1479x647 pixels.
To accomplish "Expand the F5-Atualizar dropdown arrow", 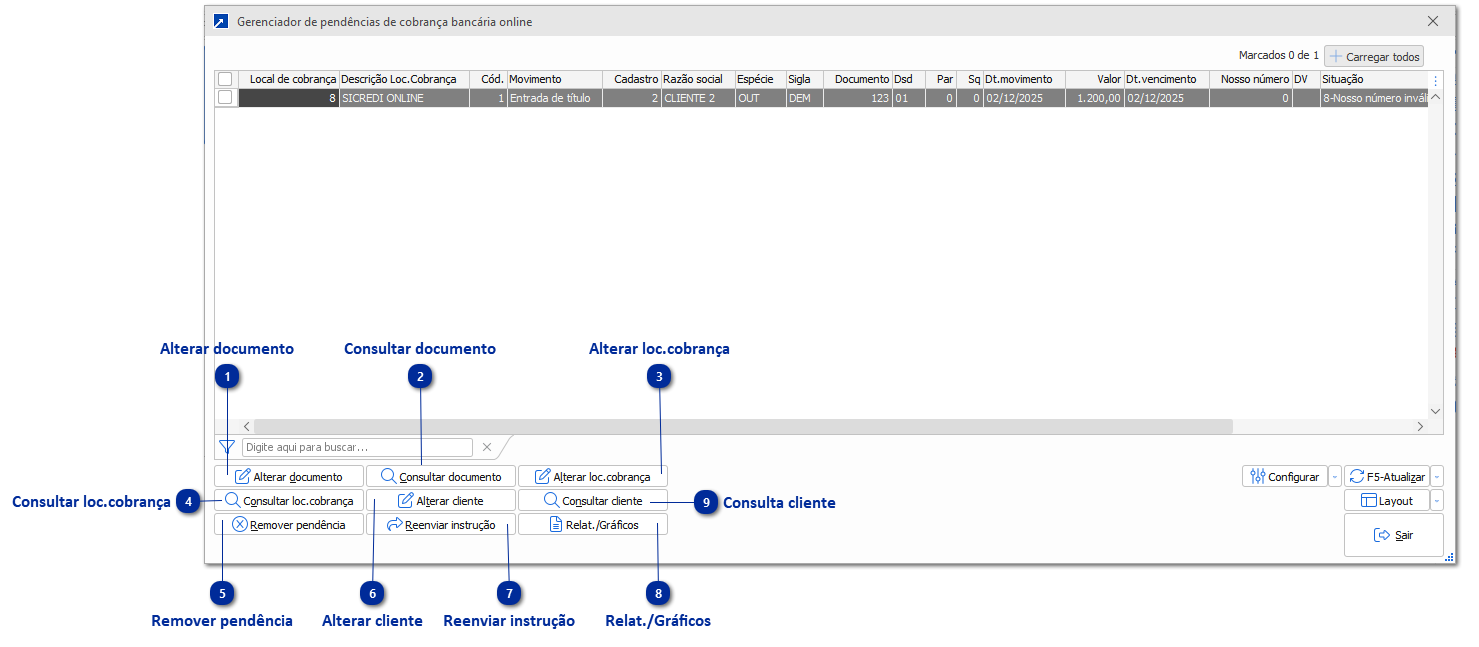I will (1437, 476).
